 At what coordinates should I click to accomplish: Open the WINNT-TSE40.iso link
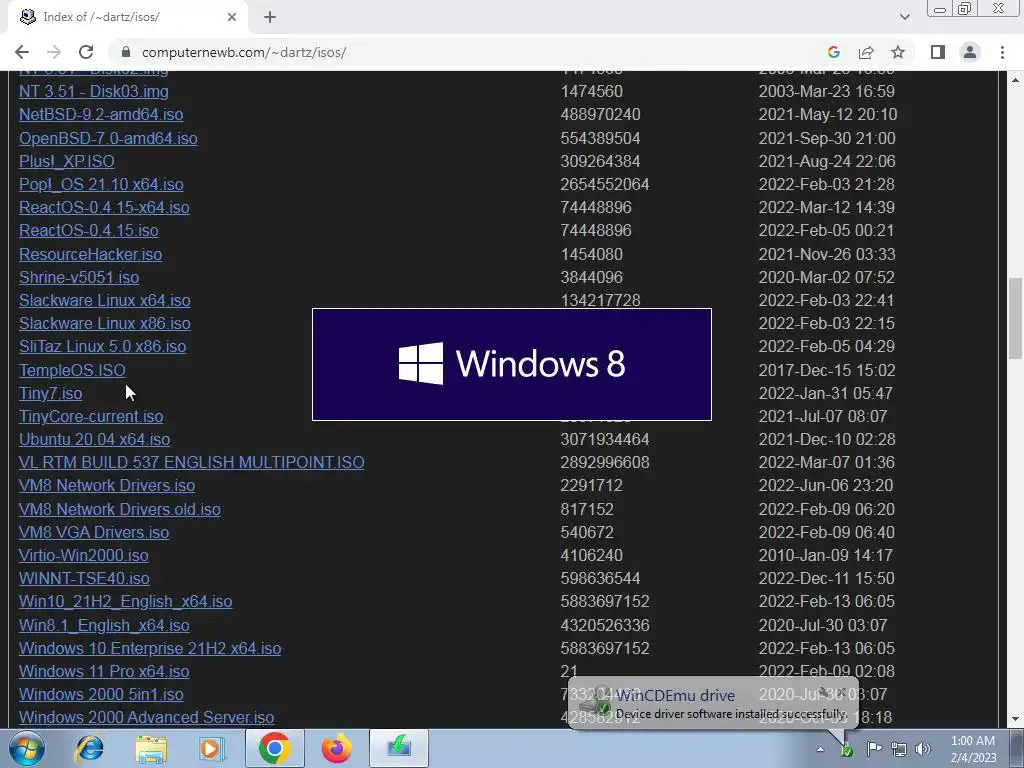[x=84, y=578]
